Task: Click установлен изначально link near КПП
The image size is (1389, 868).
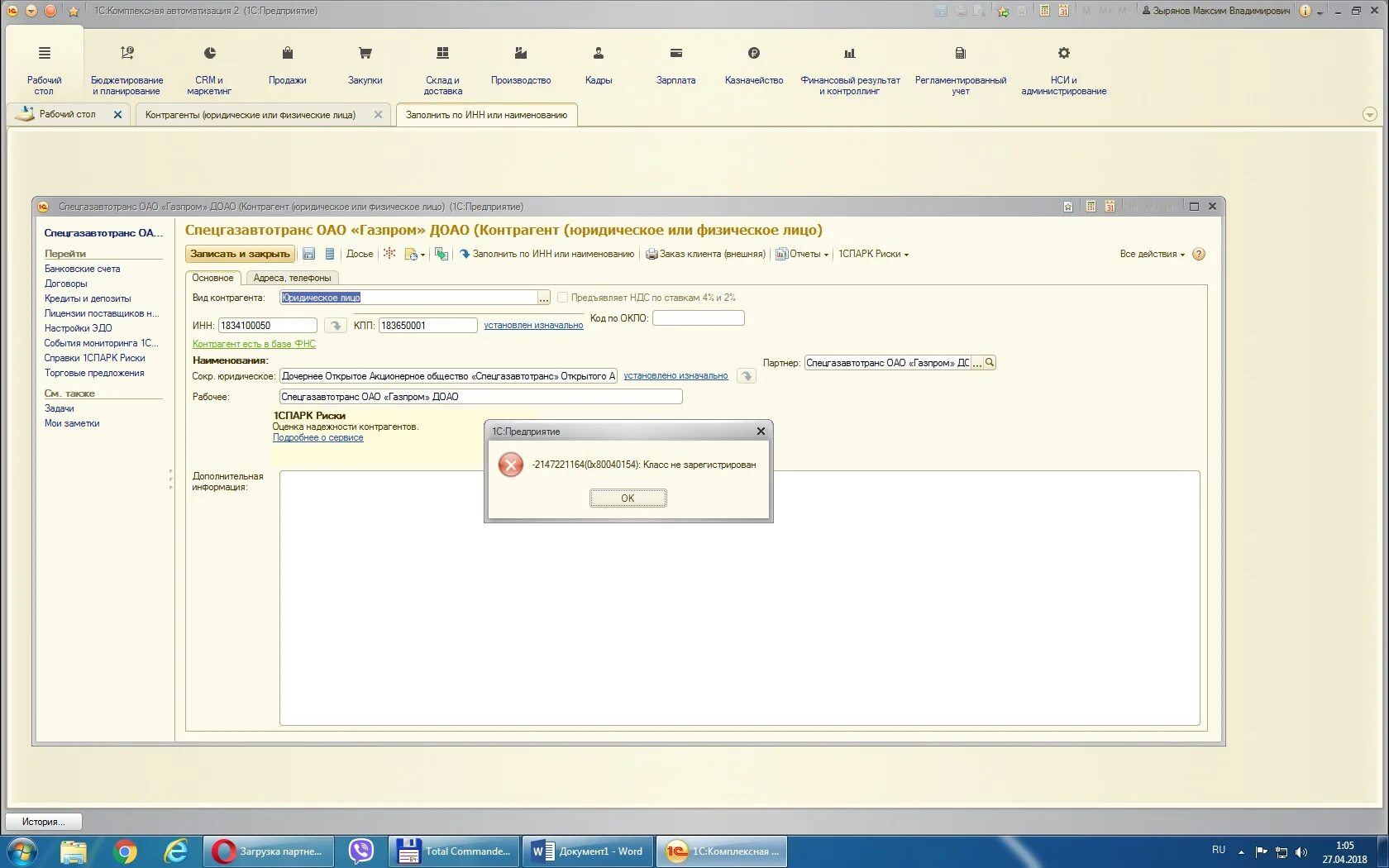Action: [x=533, y=325]
